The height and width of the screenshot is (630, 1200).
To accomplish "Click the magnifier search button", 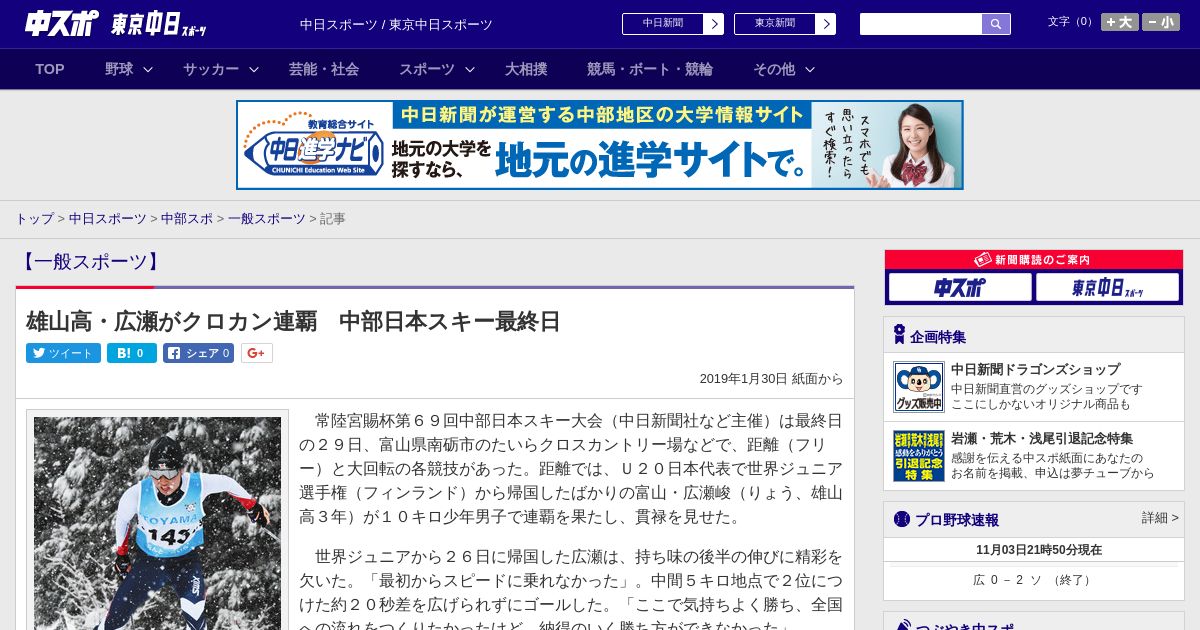I will click(996, 24).
